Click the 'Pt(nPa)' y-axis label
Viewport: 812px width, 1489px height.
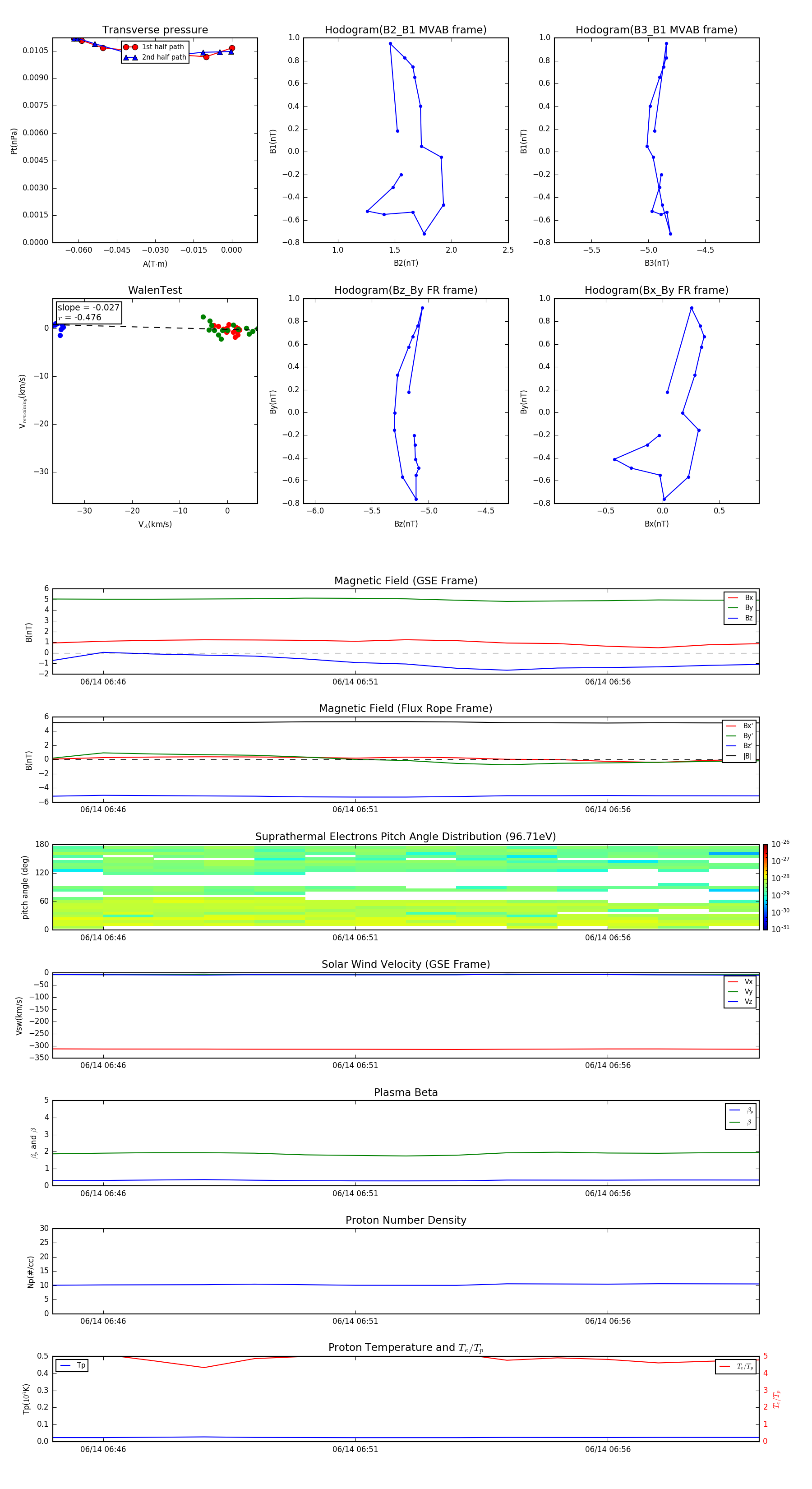tap(14, 140)
